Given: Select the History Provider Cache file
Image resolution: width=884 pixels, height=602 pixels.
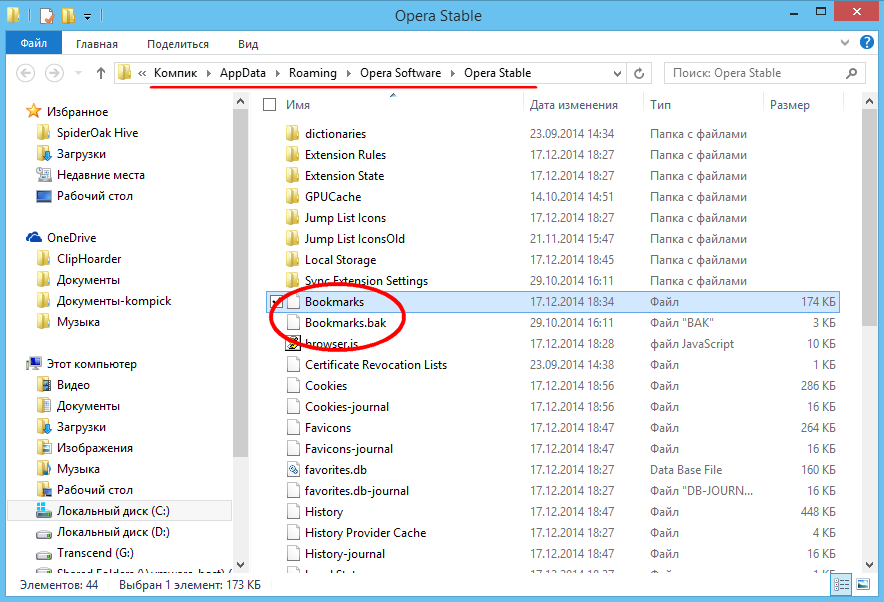Looking at the screenshot, I should point(365,533).
